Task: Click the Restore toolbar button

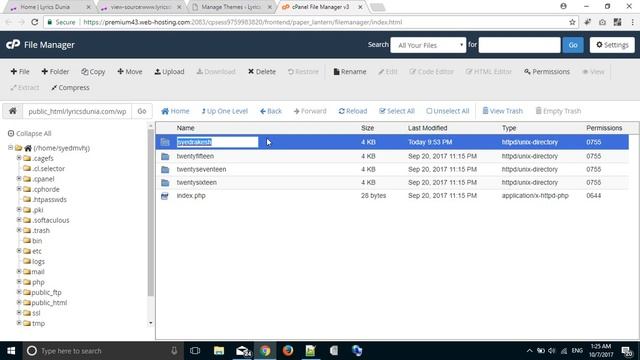Action: (303, 71)
